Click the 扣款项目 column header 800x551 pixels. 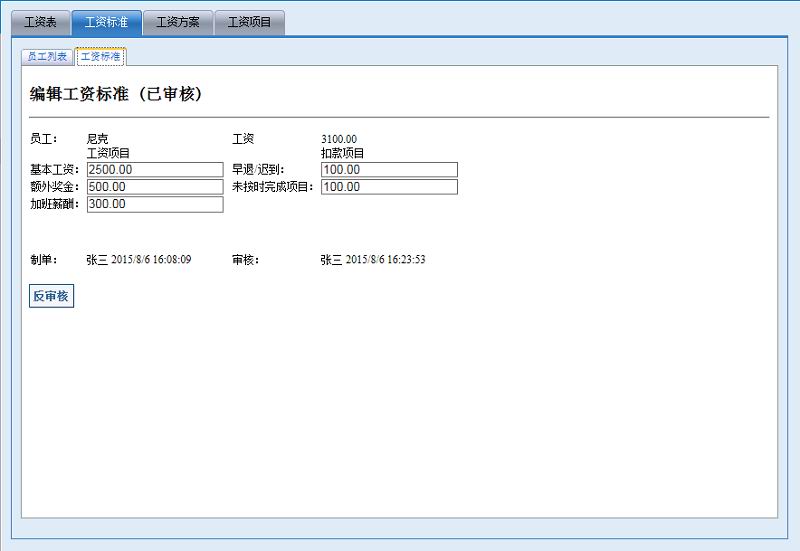(342, 153)
